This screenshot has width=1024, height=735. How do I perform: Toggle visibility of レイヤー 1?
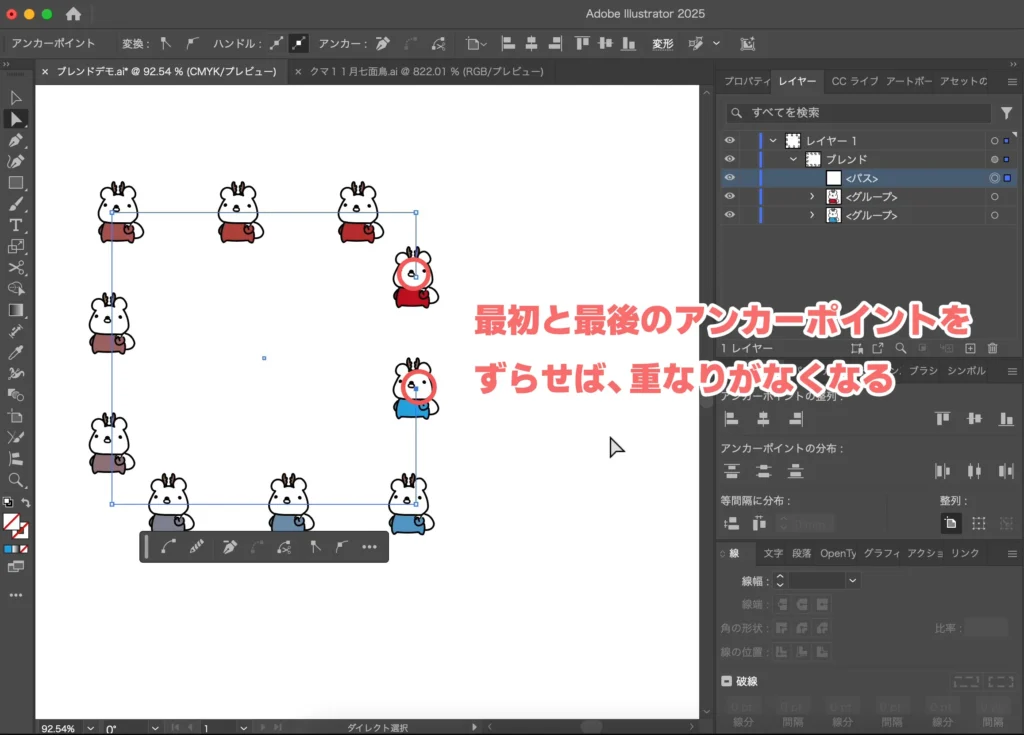(730, 140)
